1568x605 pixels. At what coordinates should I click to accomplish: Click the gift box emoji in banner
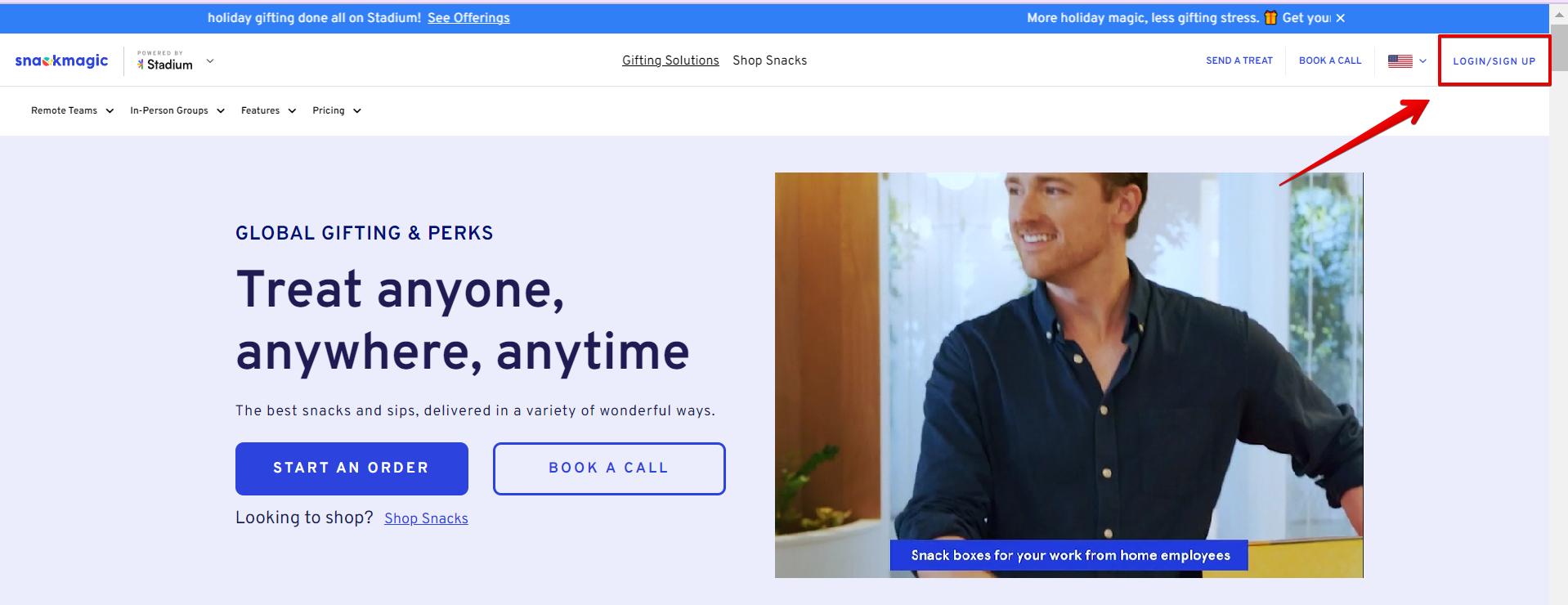[x=1270, y=17]
